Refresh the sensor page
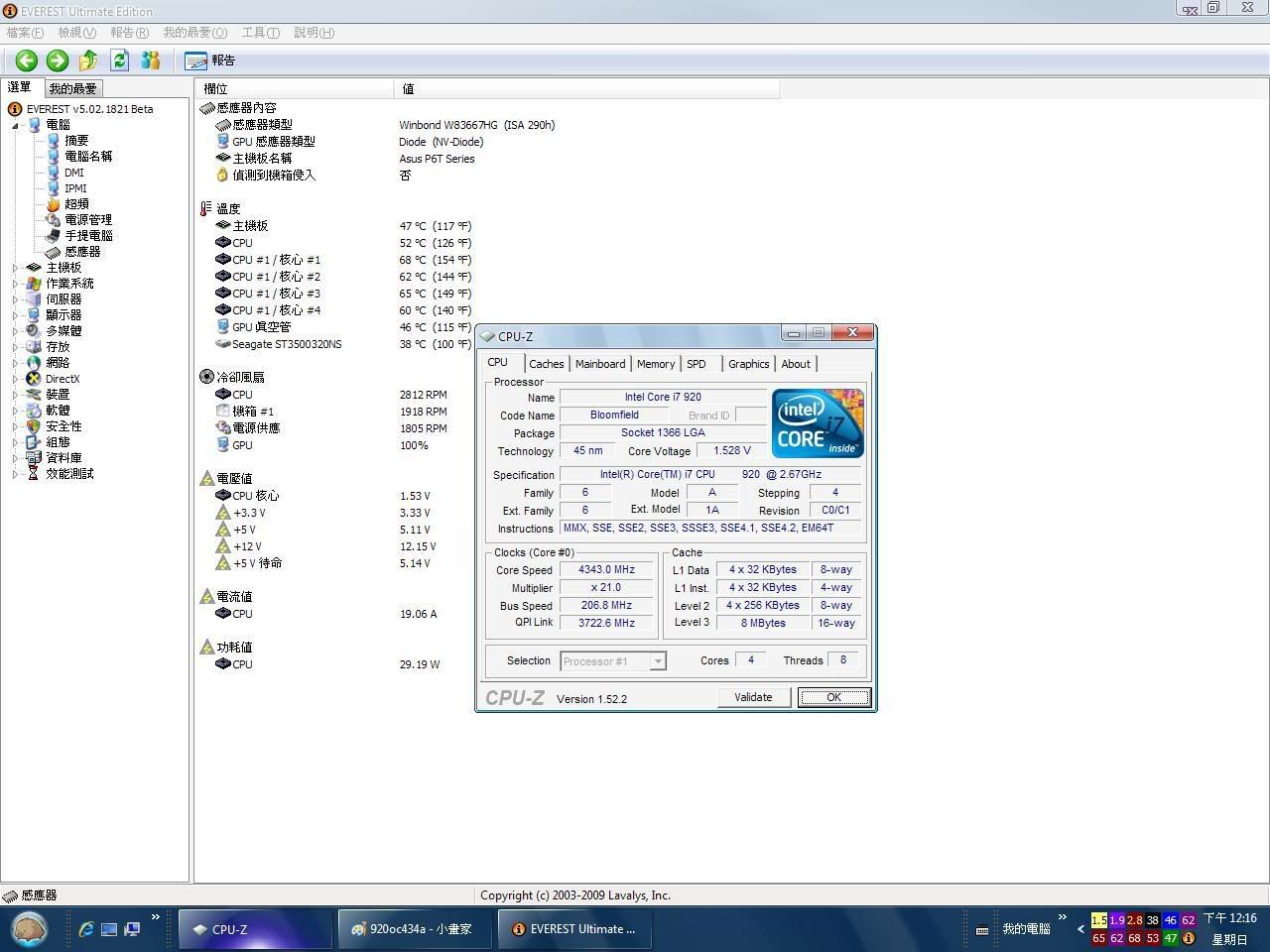The width and height of the screenshot is (1270, 952). (119, 60)
